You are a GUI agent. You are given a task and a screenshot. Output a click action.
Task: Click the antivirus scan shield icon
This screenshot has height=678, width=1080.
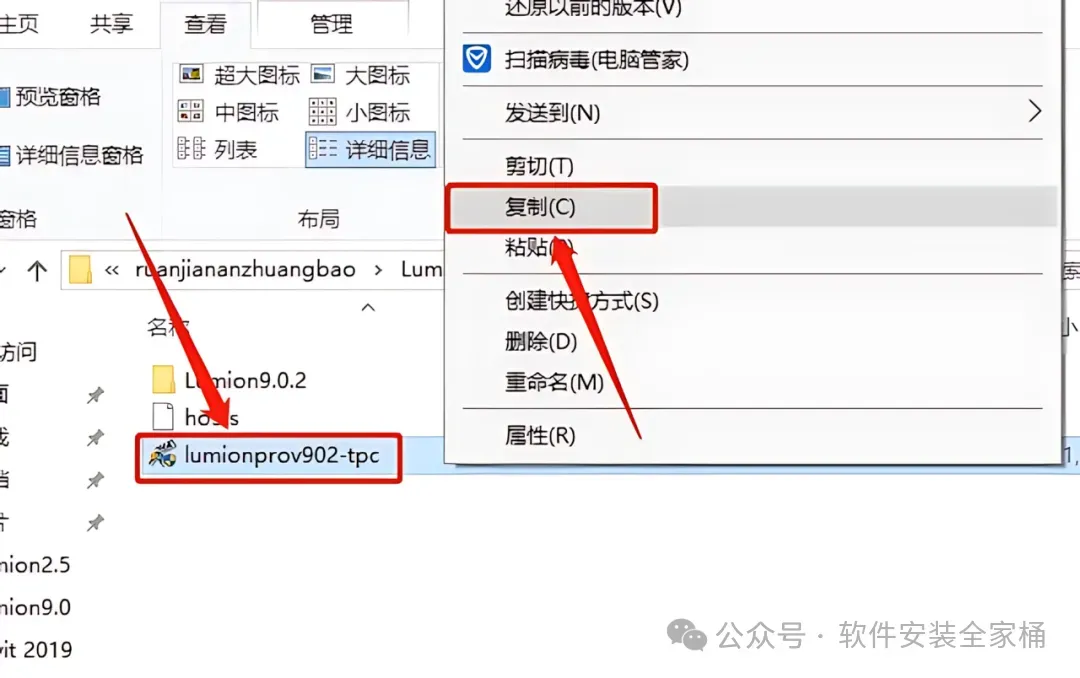point(477,59)
